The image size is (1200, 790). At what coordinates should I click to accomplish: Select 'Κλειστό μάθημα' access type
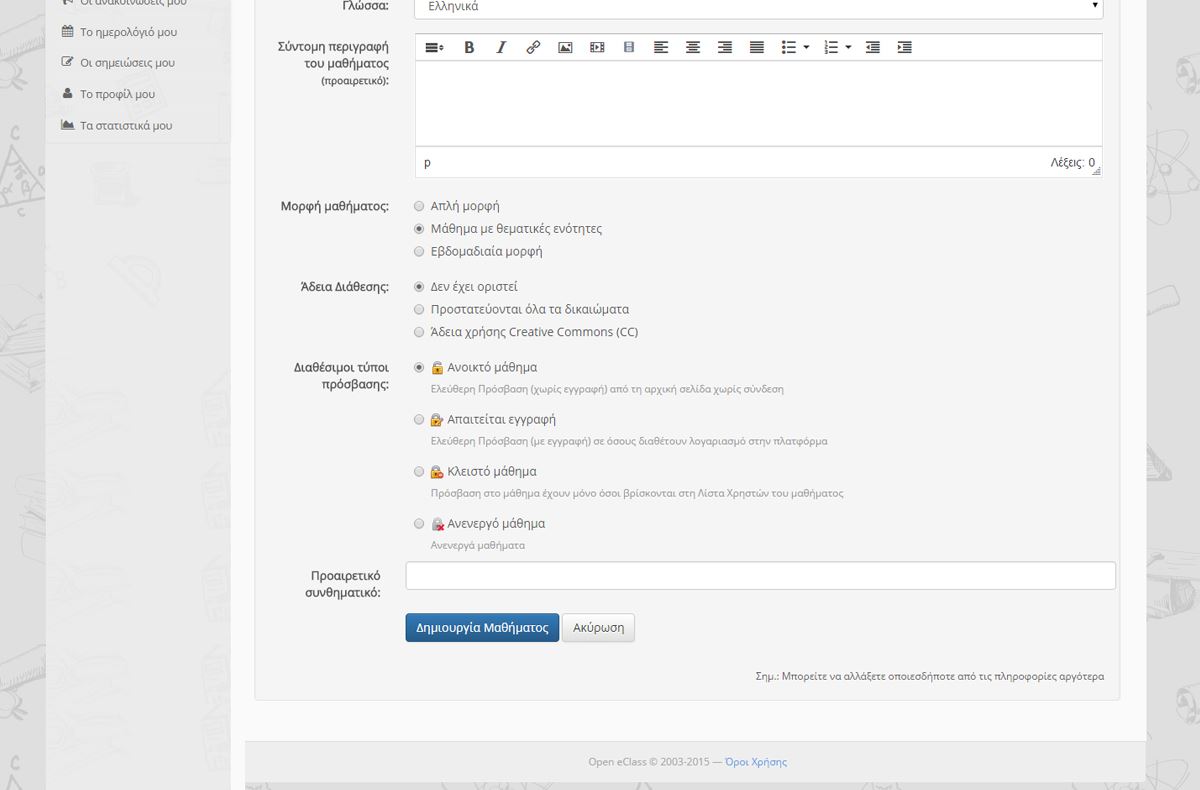click(420, 472)
